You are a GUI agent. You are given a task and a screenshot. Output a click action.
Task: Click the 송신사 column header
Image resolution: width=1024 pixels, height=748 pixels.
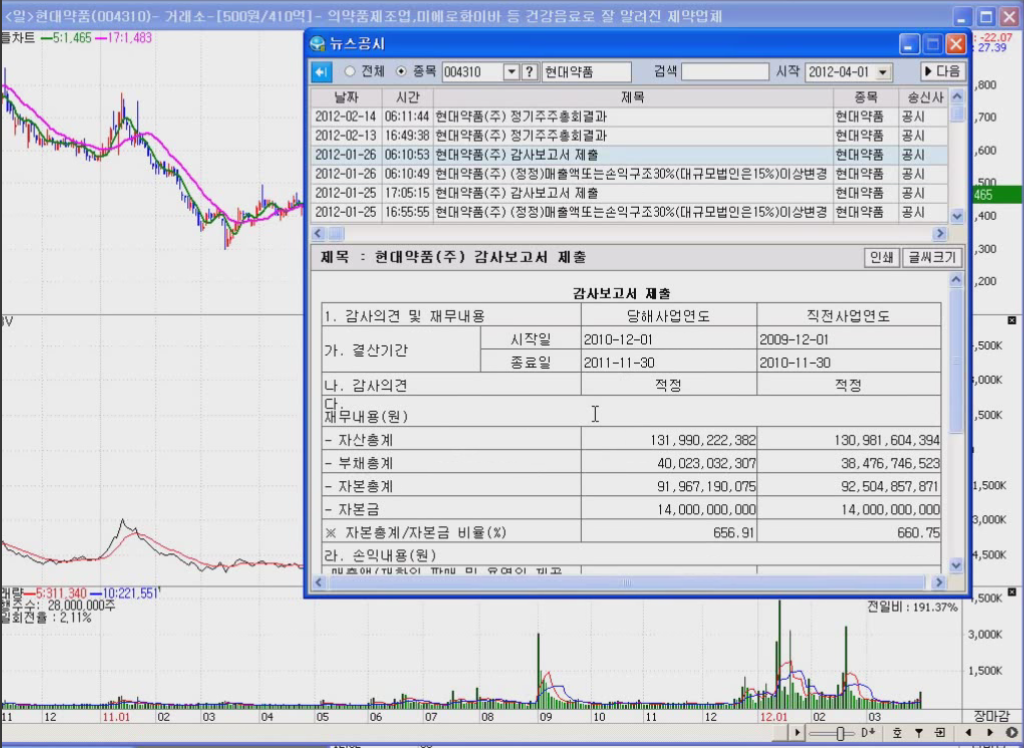(x=925, y=98)
